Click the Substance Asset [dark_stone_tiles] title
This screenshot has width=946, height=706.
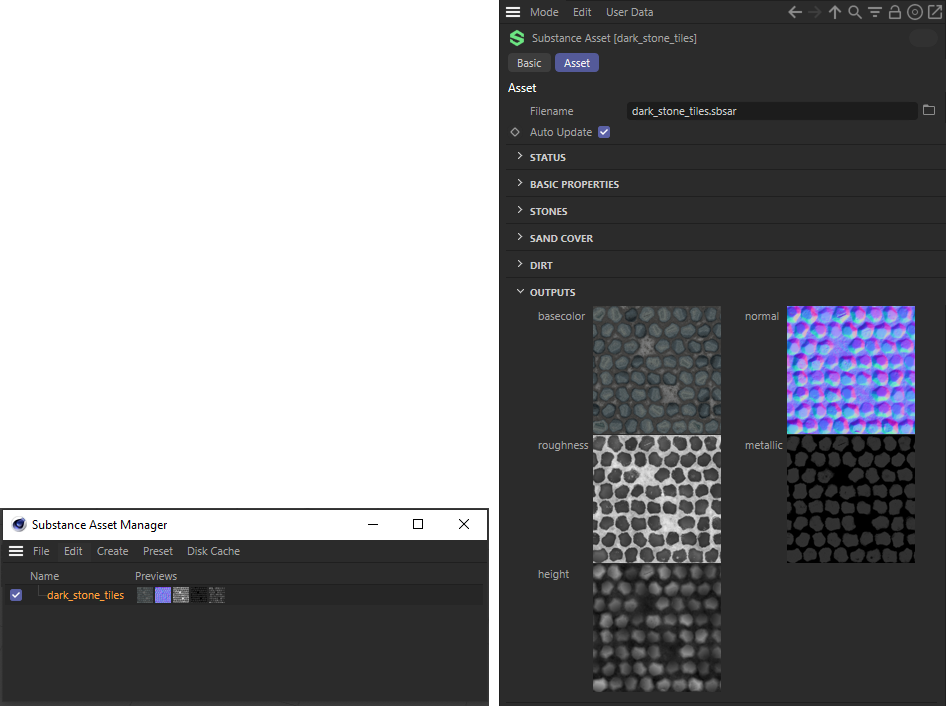pyautogui.click(x=614, y=38)
